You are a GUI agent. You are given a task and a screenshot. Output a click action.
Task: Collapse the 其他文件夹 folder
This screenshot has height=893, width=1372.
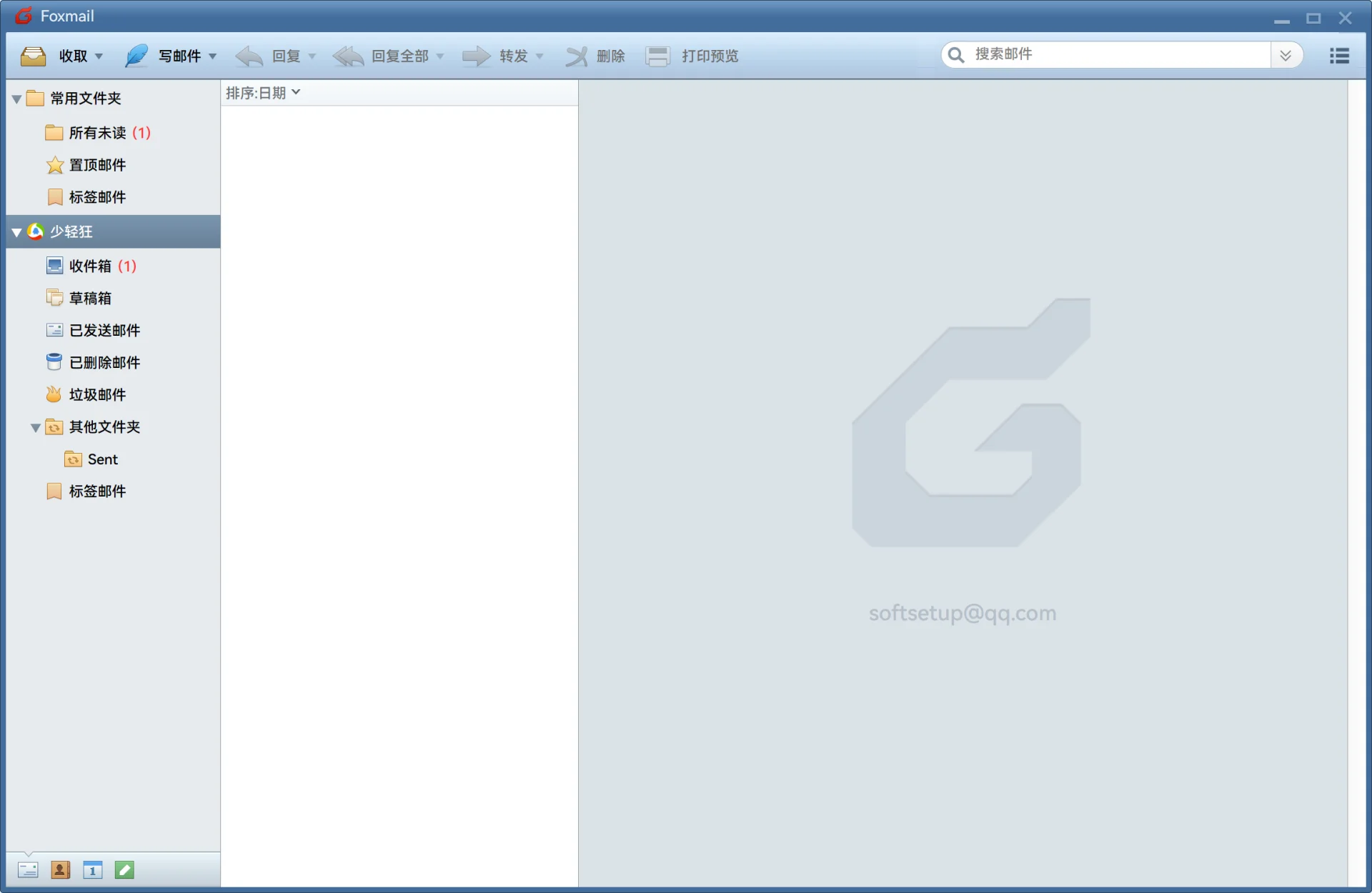pyautogui.click(x=35, y=428)
